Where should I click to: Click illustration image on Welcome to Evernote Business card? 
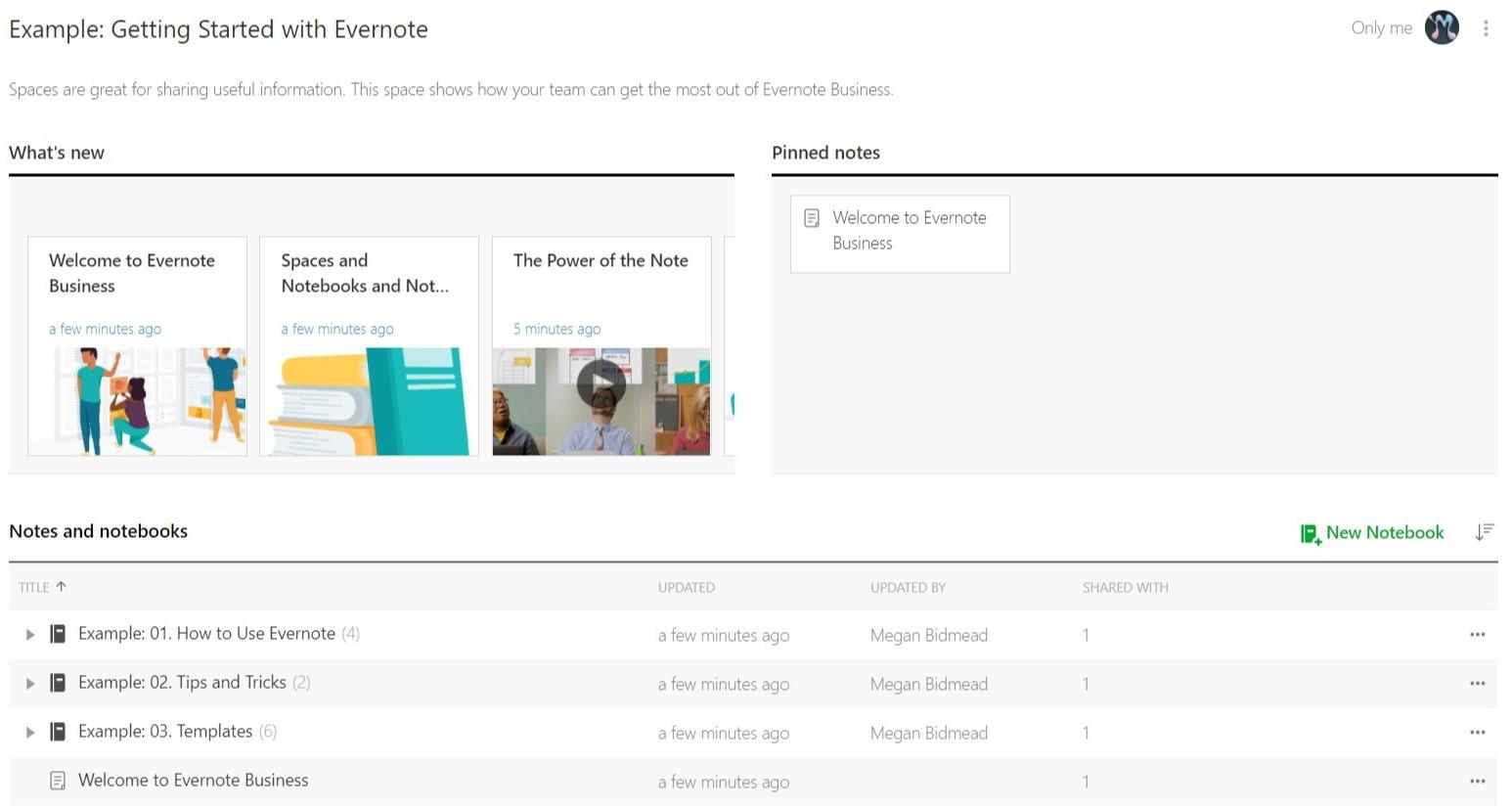coord(137,401)
